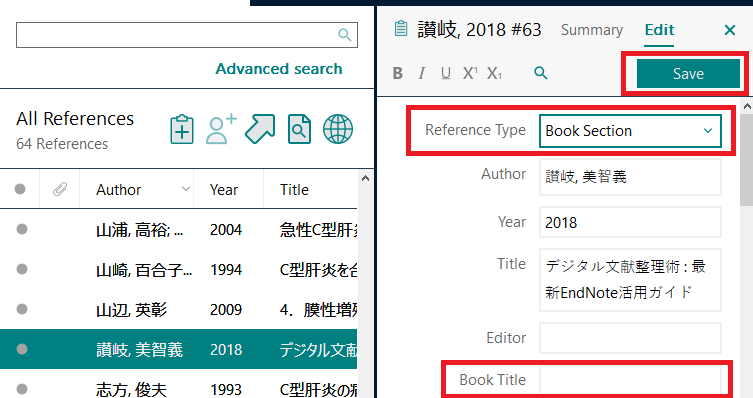Screen dimensions: 753x398
Task: Click the share library person-plus icon
Action: (x=221, y=129)
